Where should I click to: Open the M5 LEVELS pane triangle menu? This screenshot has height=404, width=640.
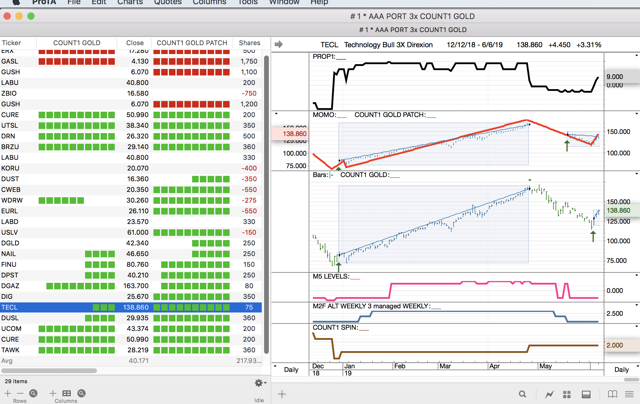(x=636, y=275)
